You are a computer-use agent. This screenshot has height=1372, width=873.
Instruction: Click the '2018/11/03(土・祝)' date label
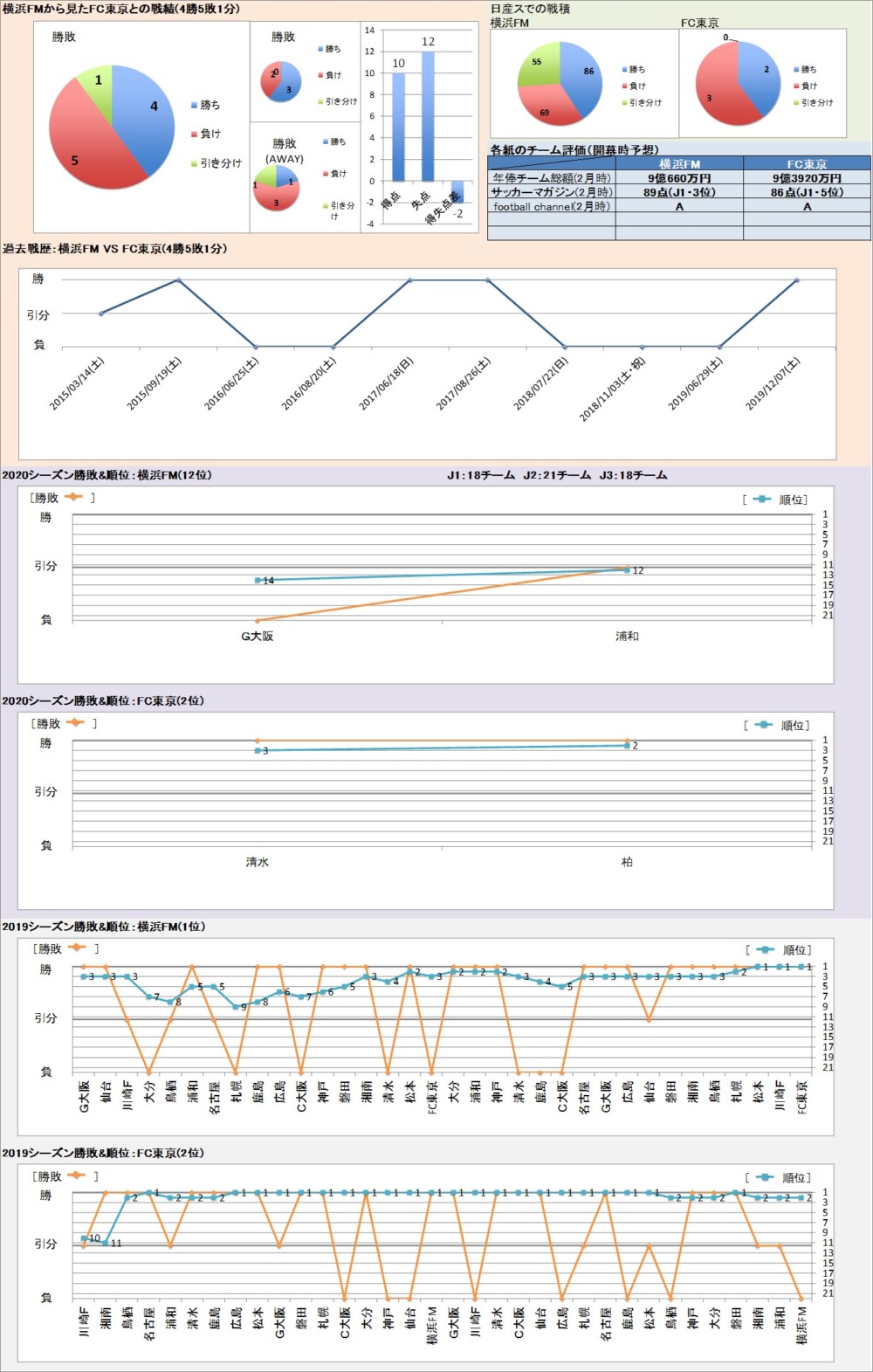[x=613, y=390]
